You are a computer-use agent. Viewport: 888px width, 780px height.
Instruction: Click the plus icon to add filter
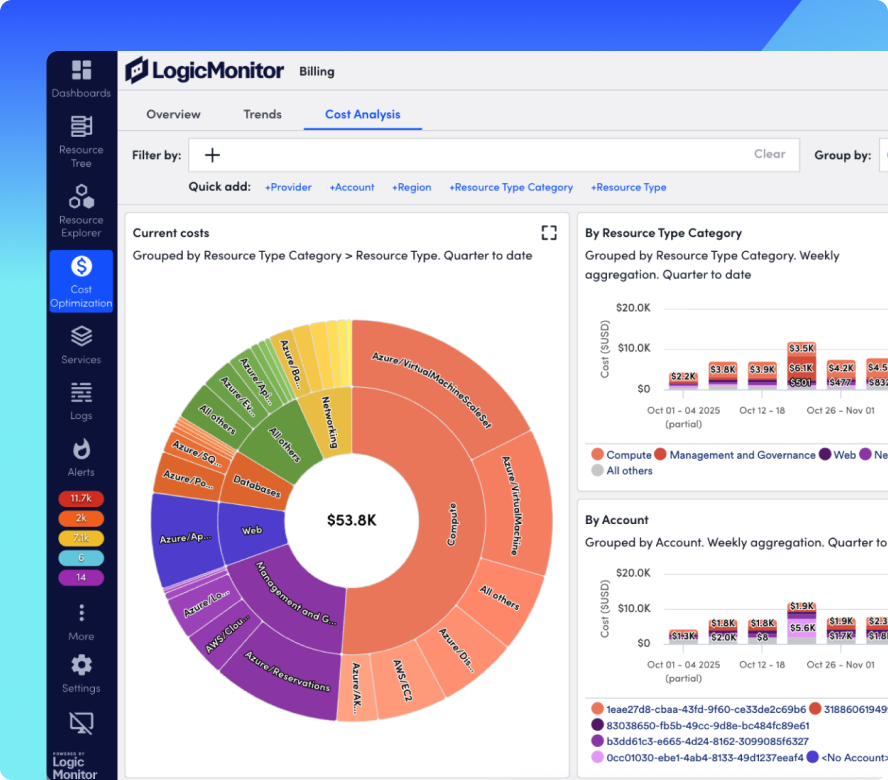[x=212, y=155]
